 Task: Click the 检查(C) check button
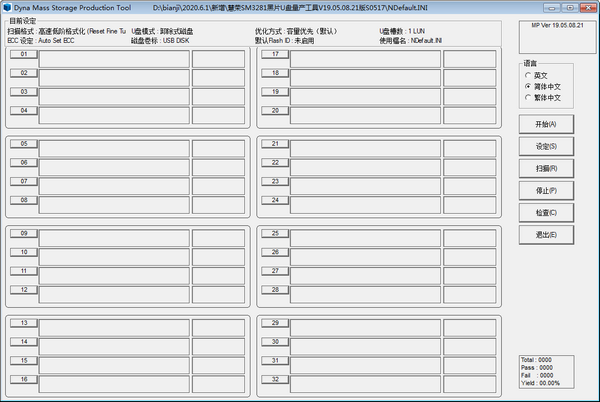click(x=546, y=212)
